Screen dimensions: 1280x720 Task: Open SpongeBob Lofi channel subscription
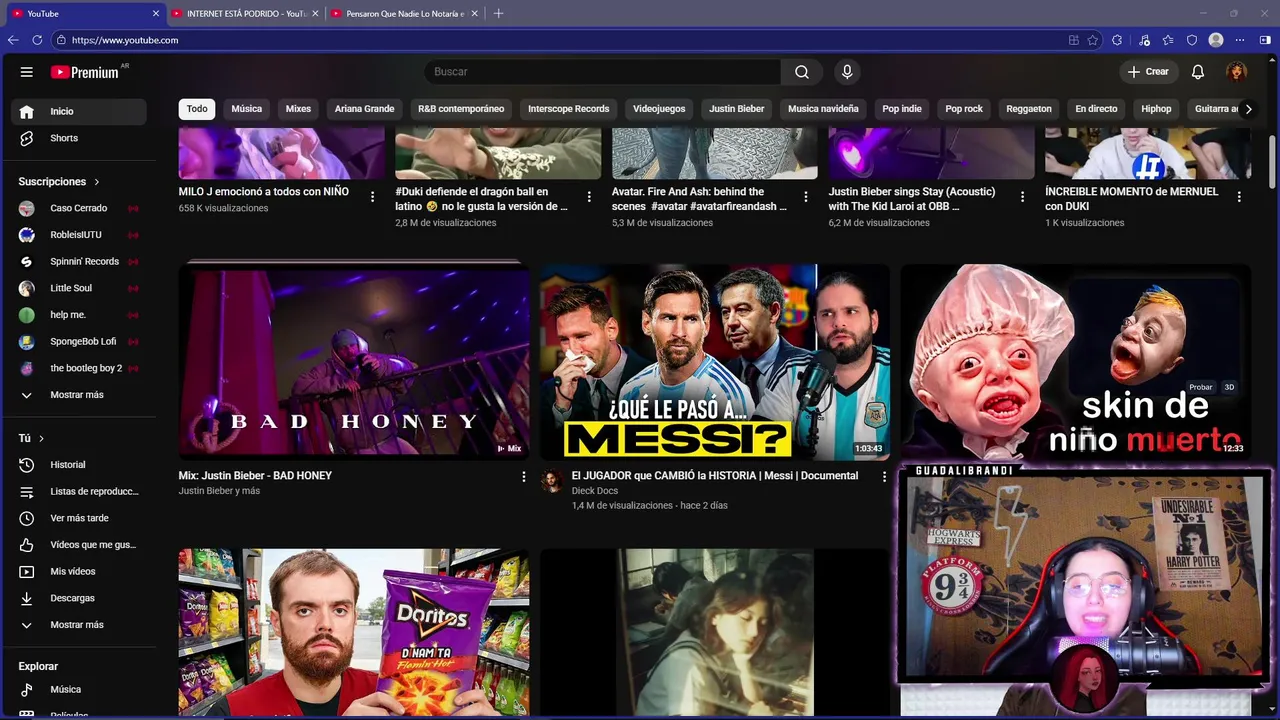[x=80, y=341]
